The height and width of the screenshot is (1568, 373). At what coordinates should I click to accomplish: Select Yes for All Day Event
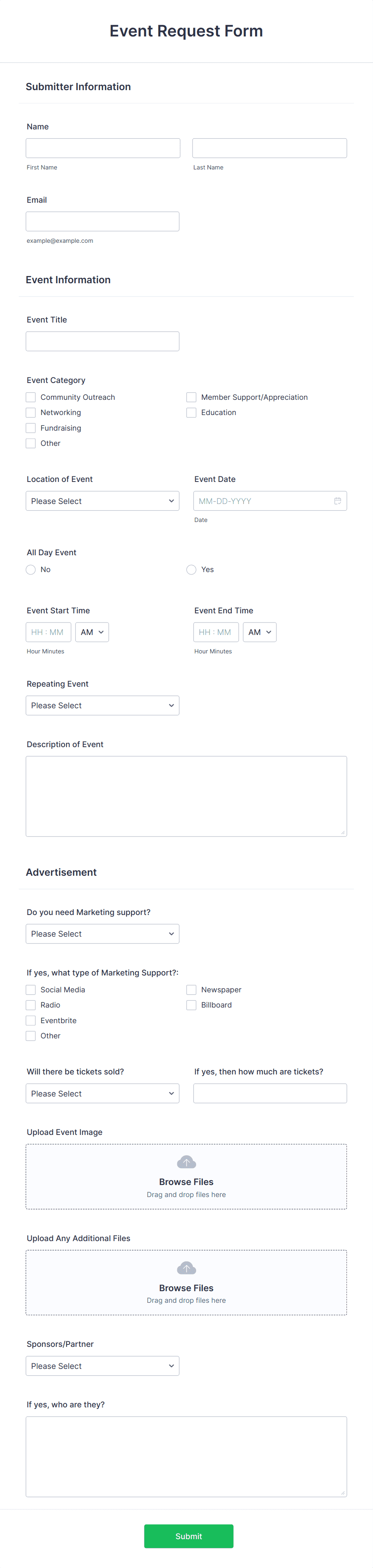coord(191,570)
